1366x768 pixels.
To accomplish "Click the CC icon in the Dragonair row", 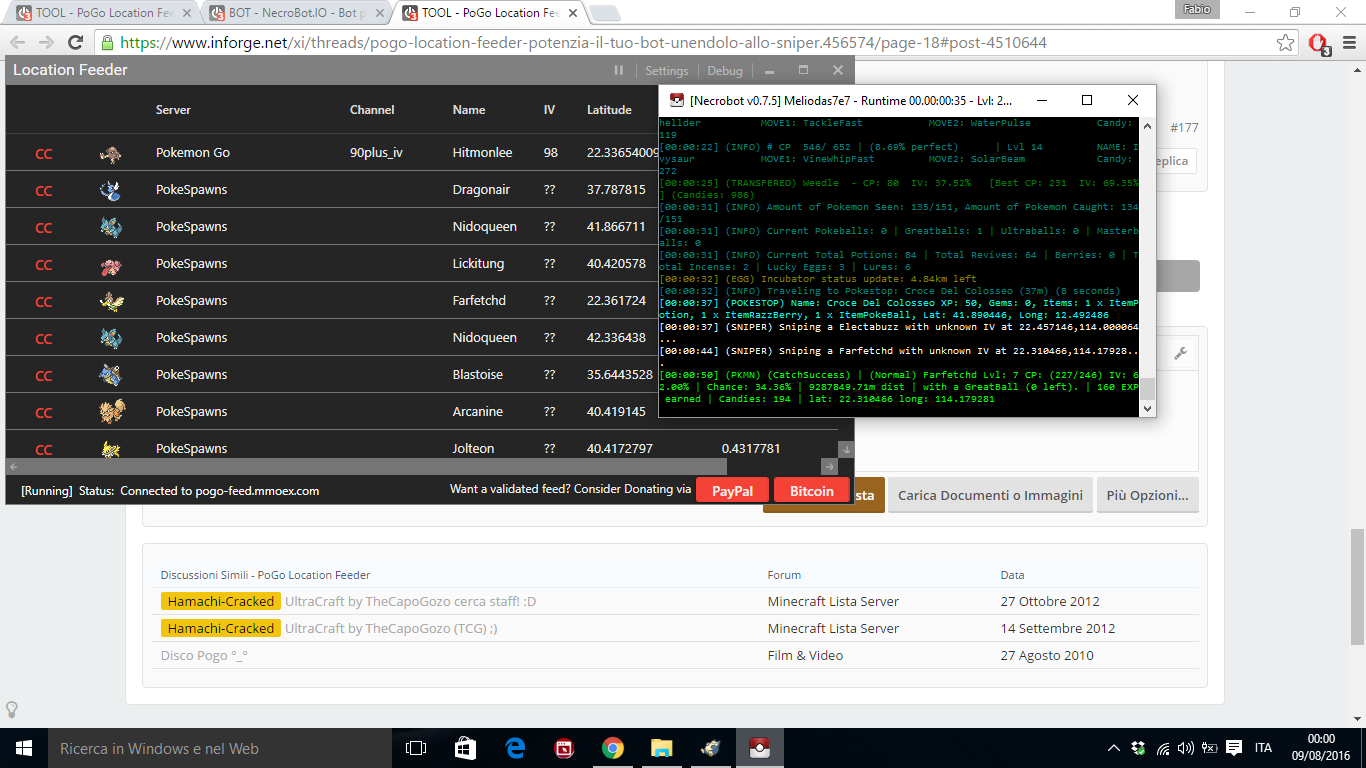I will click(44, 190).
